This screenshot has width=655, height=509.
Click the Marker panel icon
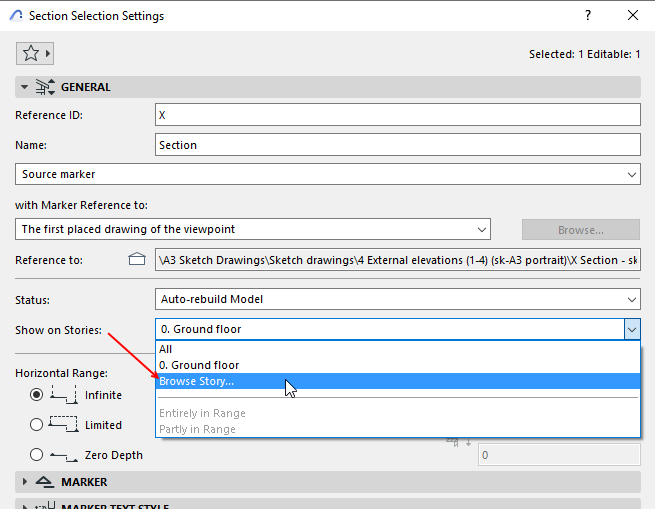45,482
